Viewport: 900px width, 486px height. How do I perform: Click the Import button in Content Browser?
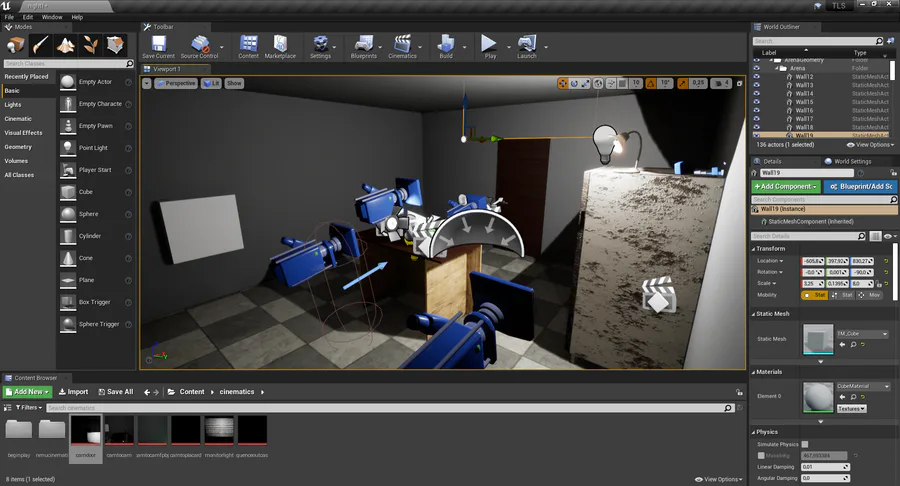pos(73,392)
